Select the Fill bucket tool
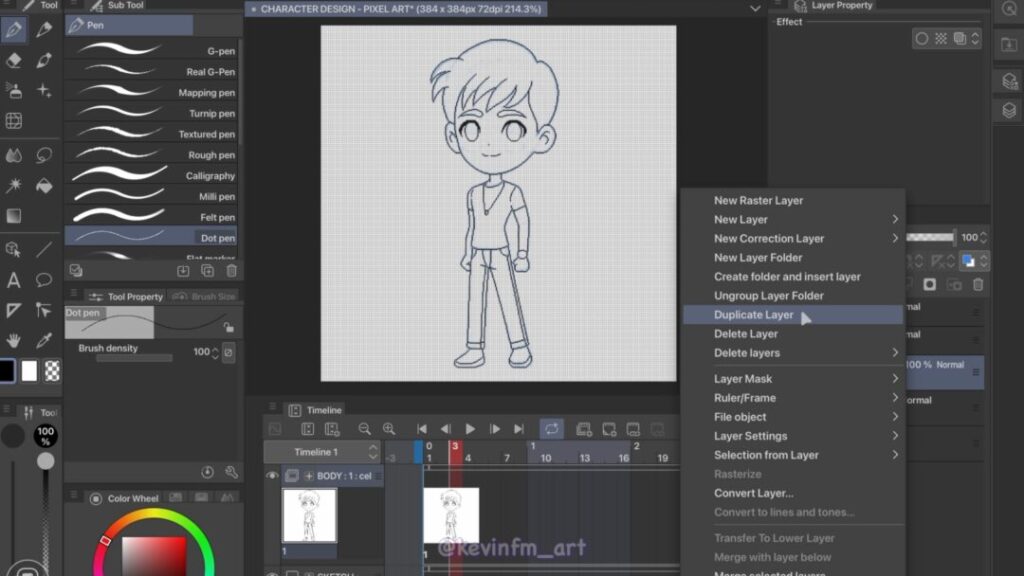The width and height of the screenshot is (1024, 576). point(44,186)
